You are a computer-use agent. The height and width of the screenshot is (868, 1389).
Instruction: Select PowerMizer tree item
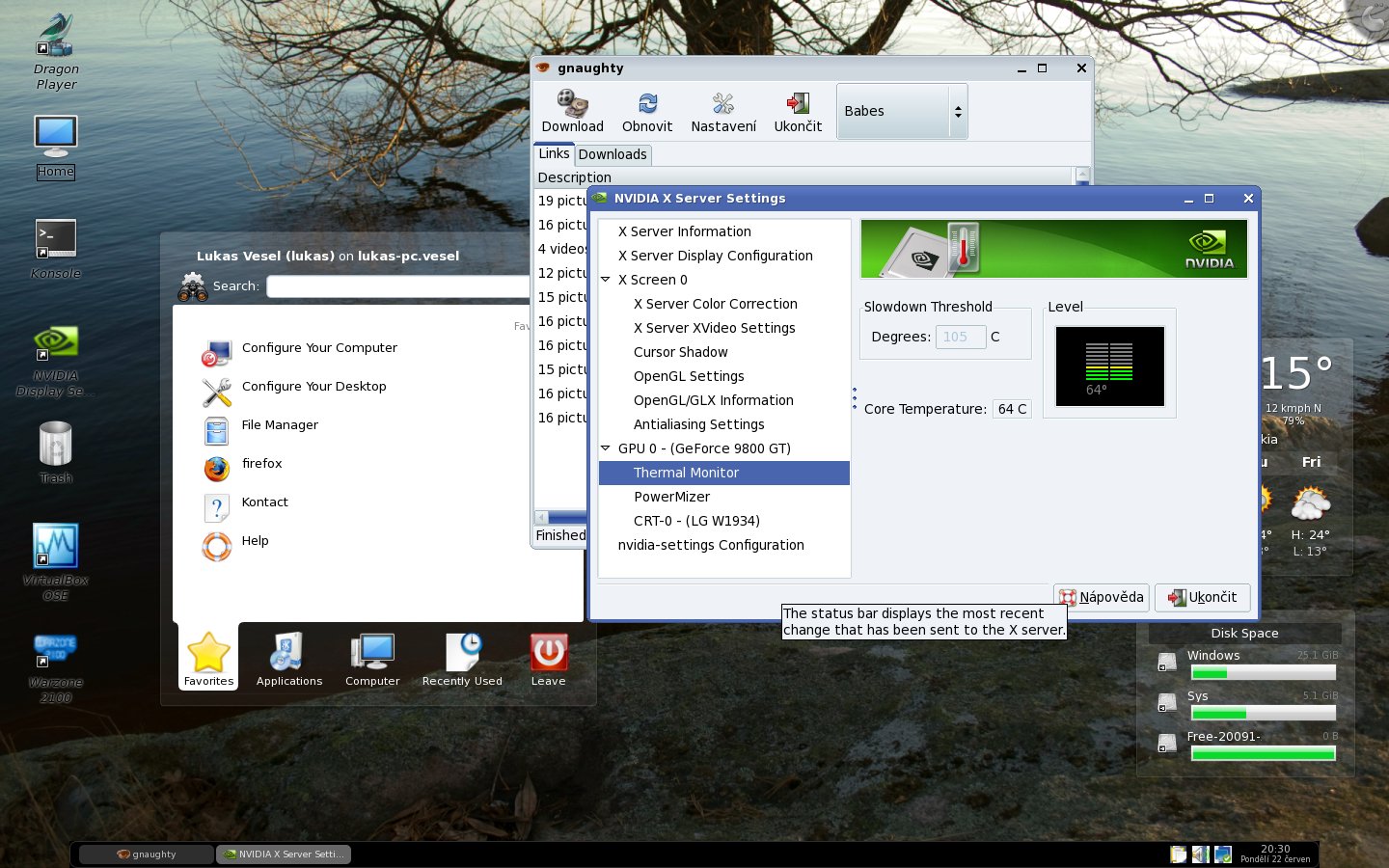(x=672, y=497)
